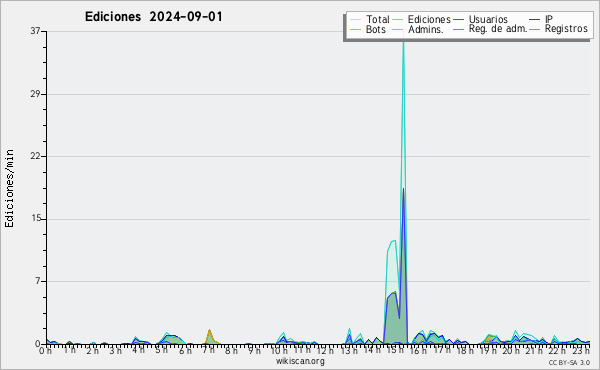Image resolution: width=600 pixels, height=370 pixels.
Task: Click the y-axis value 29
Action: pyautogui.click(x=35, y=94)
